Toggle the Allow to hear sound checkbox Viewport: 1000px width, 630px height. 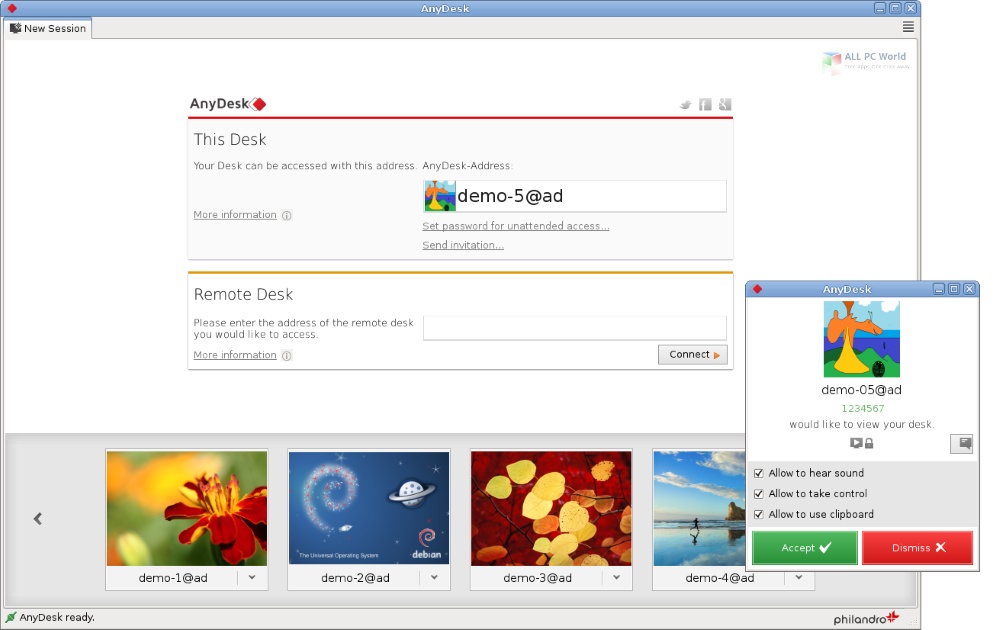(x=759, y=473)
